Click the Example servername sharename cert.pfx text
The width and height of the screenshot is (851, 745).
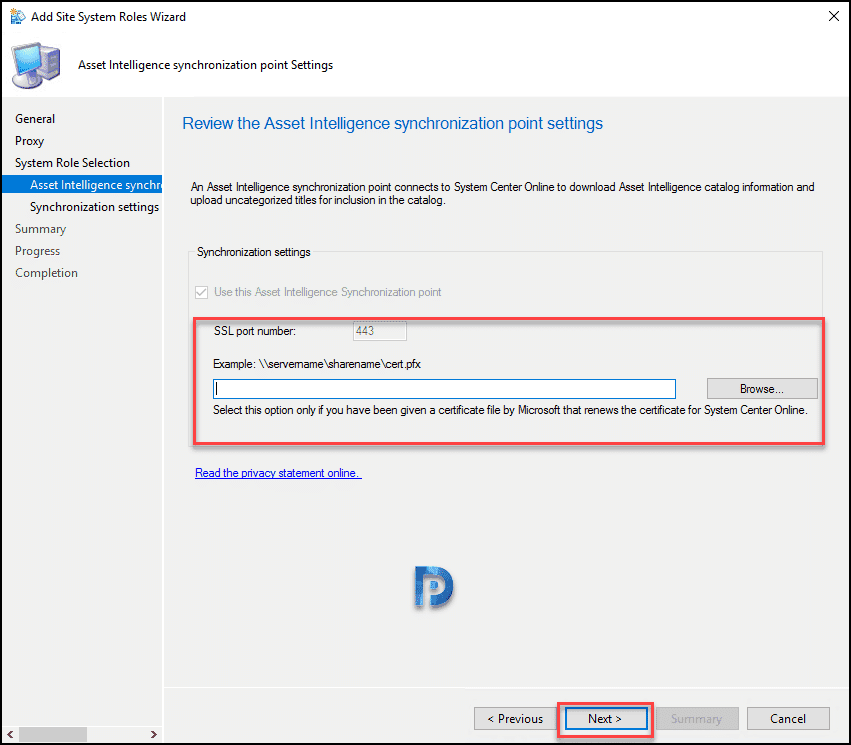tap(317, 364)
